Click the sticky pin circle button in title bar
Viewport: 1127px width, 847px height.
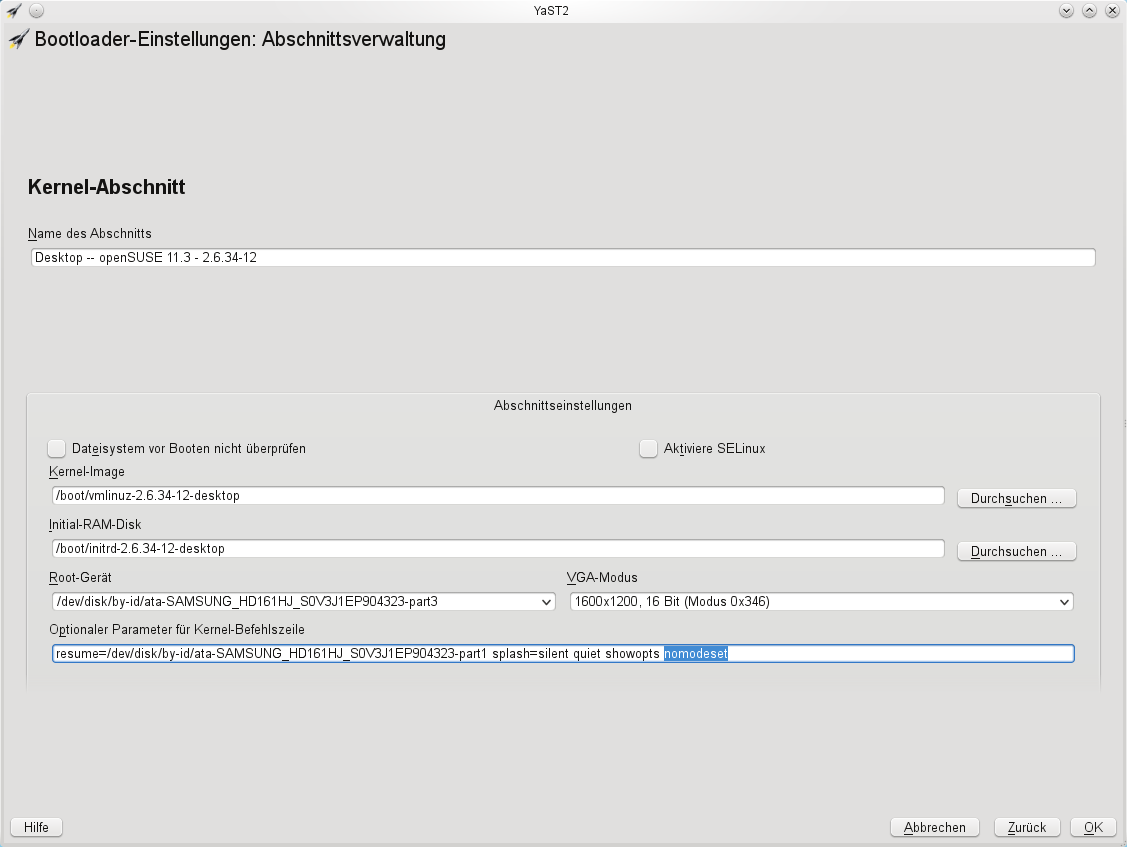[x=37, y=10]
